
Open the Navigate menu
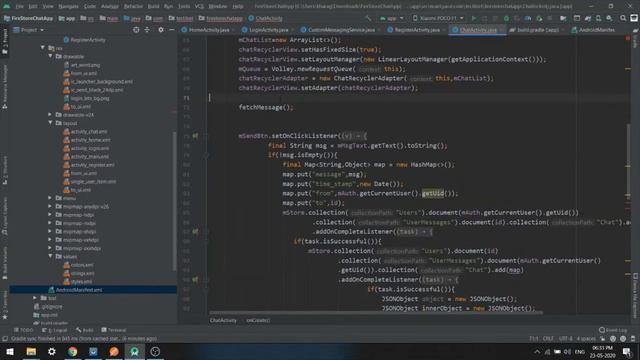pyautogui.click(x=68, y=7)
